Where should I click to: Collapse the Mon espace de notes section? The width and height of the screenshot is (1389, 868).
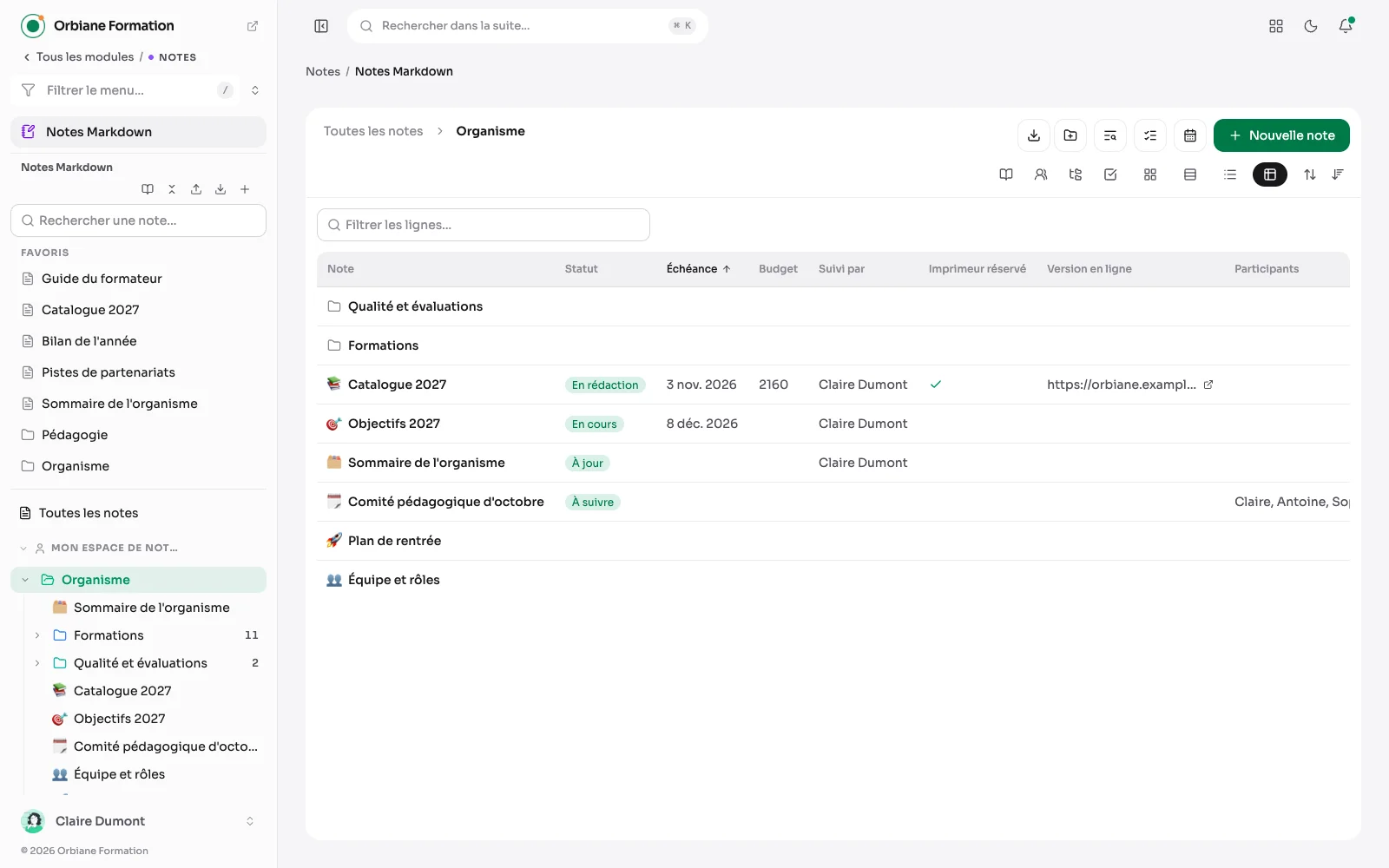tap(23, 548)
